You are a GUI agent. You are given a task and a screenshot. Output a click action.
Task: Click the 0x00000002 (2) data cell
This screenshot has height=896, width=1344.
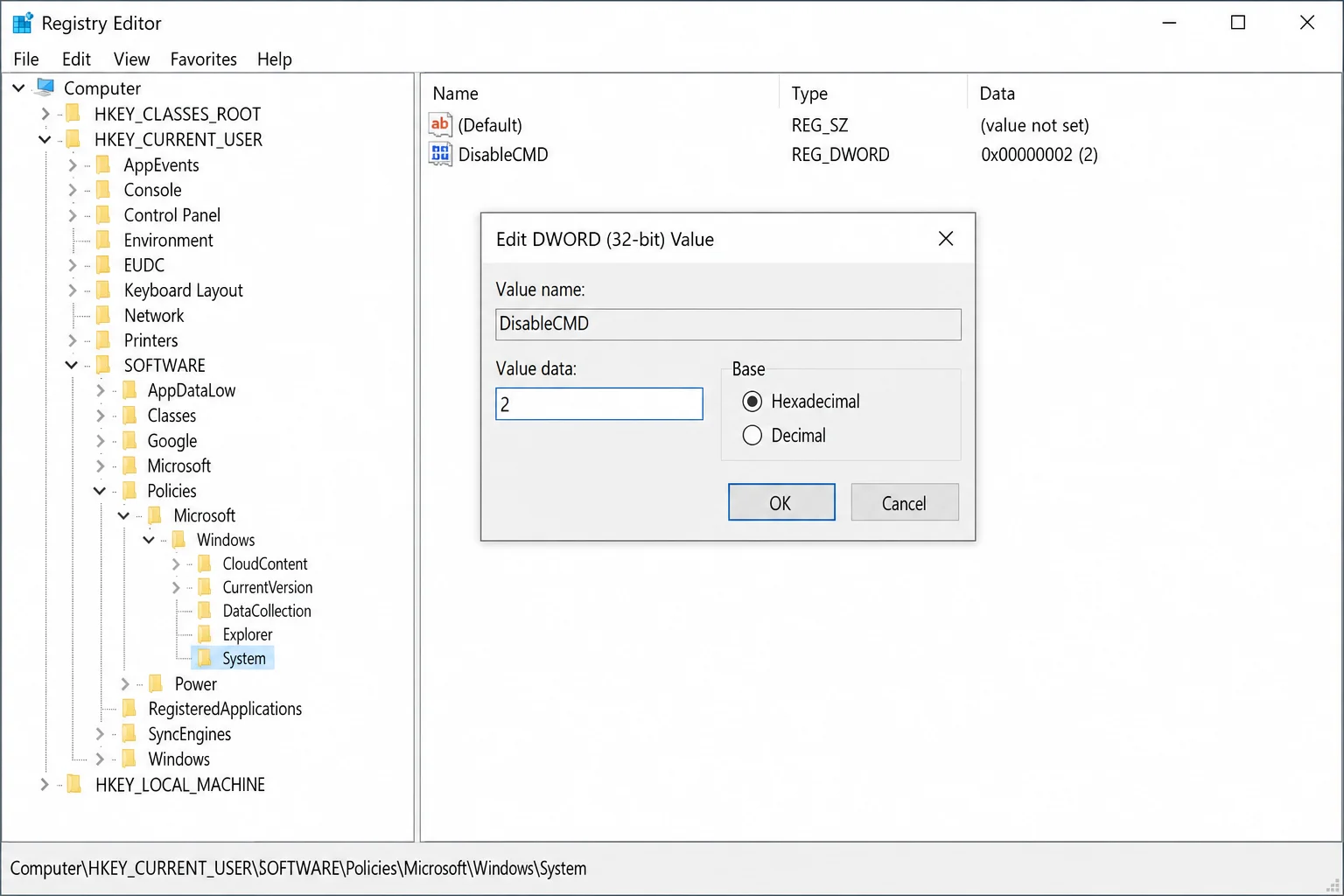[1039, 155]
